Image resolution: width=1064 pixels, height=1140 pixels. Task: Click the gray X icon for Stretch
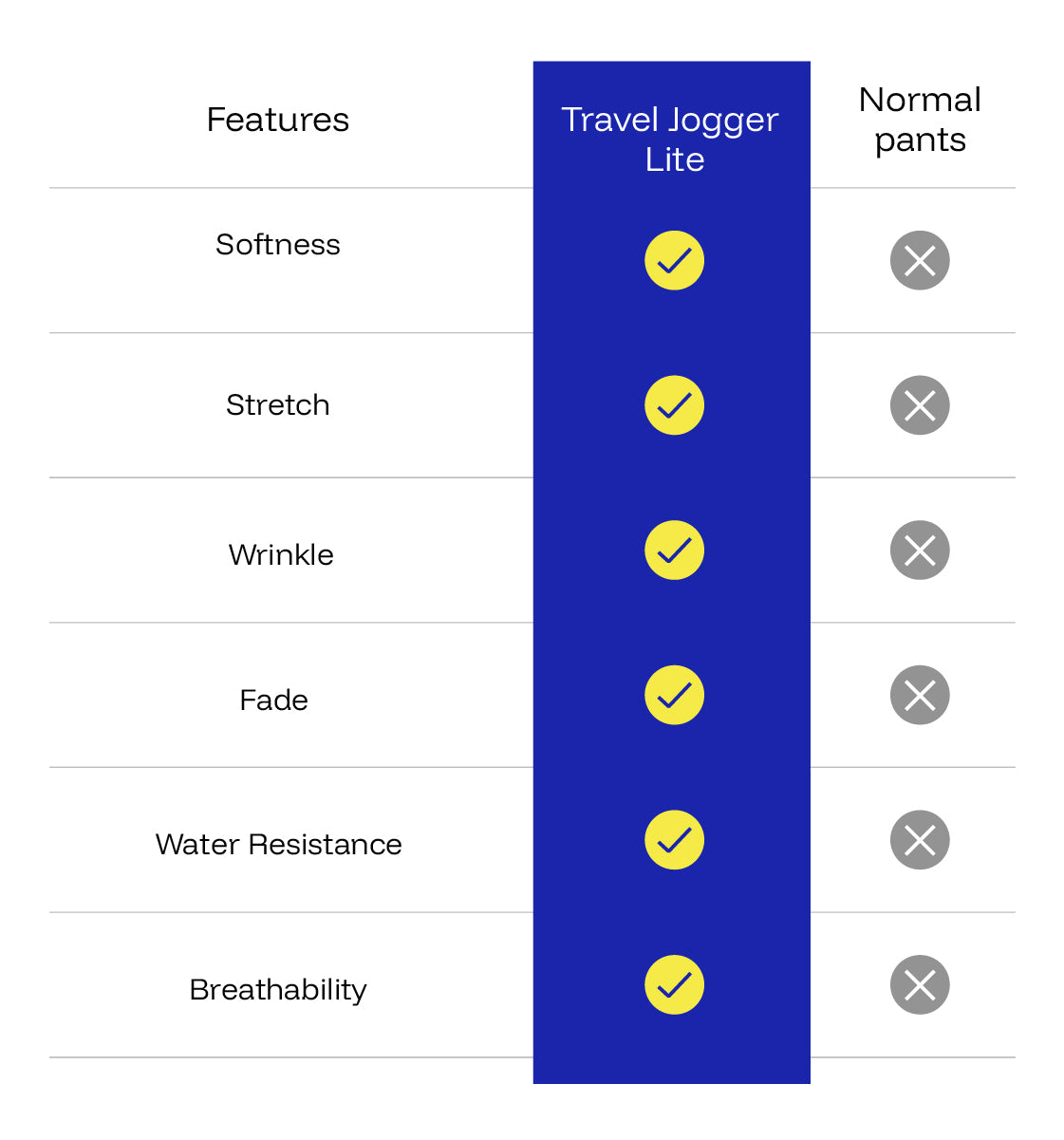[x=920, y=405]
